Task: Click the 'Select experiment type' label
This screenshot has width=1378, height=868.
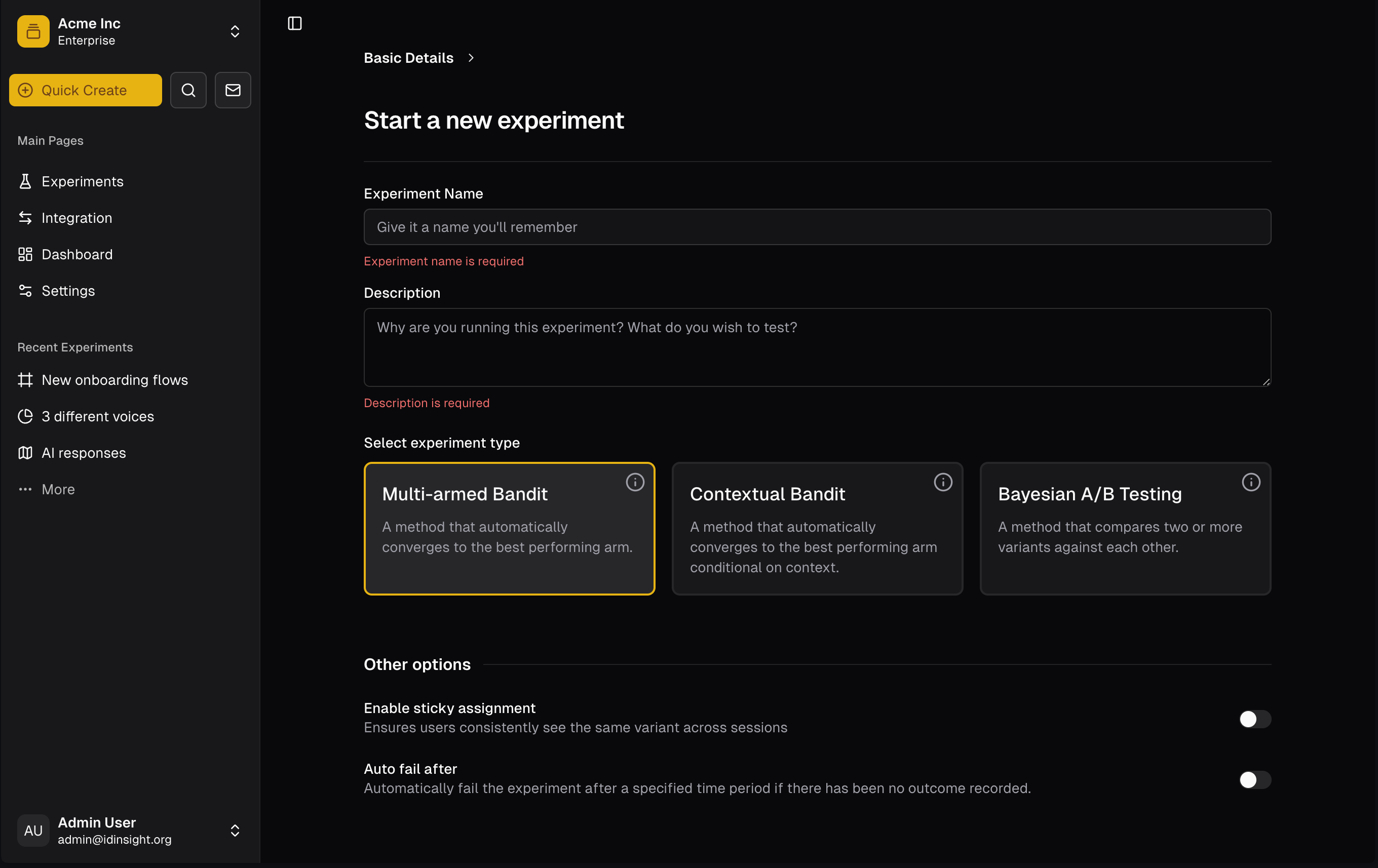Action: pyautogui.click(x=441, y=443)
